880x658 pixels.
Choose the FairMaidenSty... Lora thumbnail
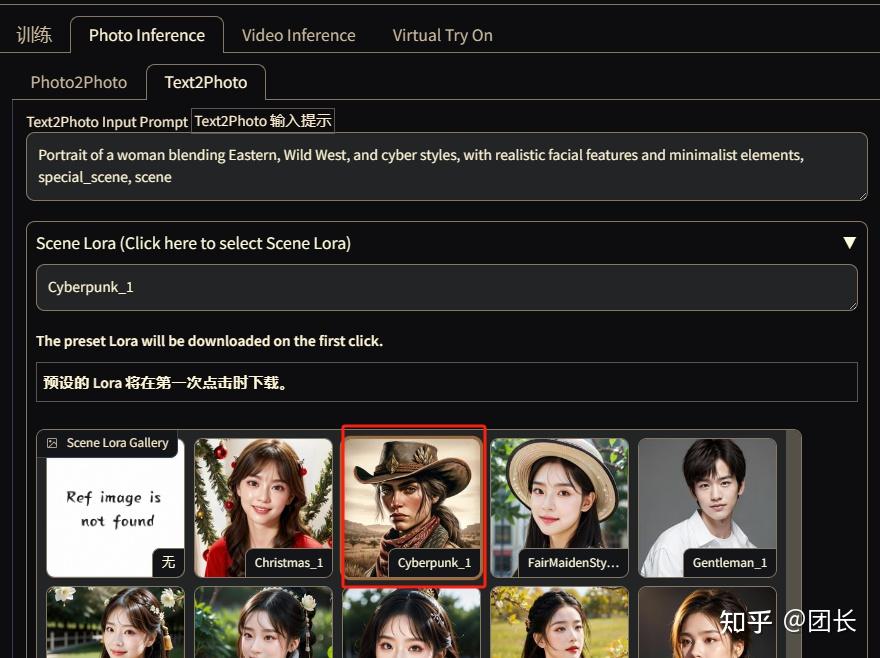[x=560, y=508]
